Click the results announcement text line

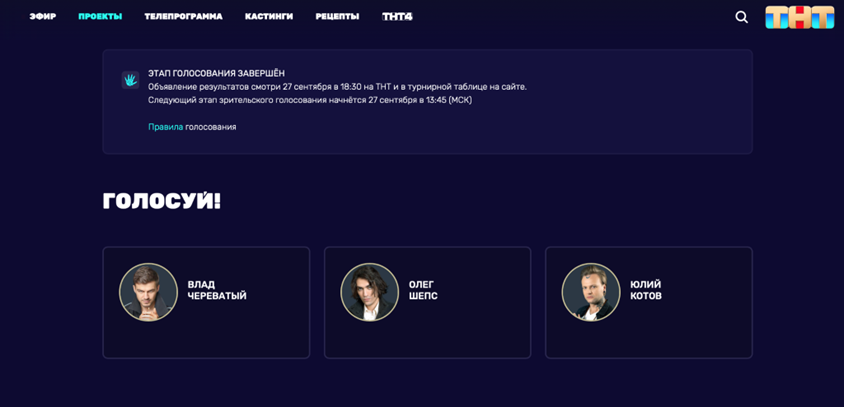[x=337, y=87]
